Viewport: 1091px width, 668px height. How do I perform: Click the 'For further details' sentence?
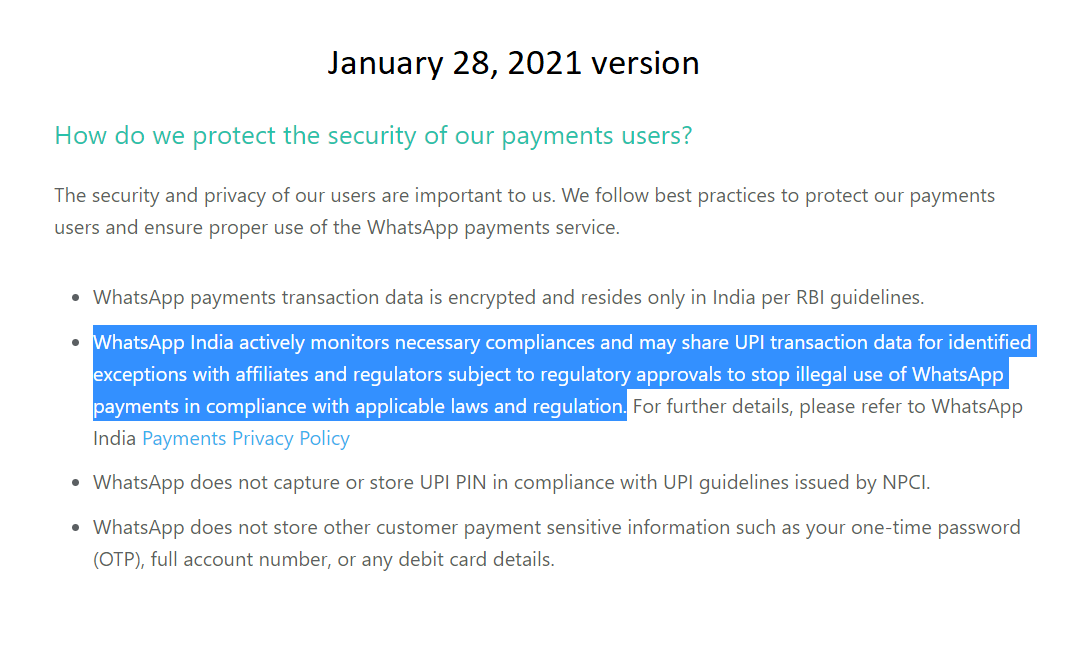[827, 406]
